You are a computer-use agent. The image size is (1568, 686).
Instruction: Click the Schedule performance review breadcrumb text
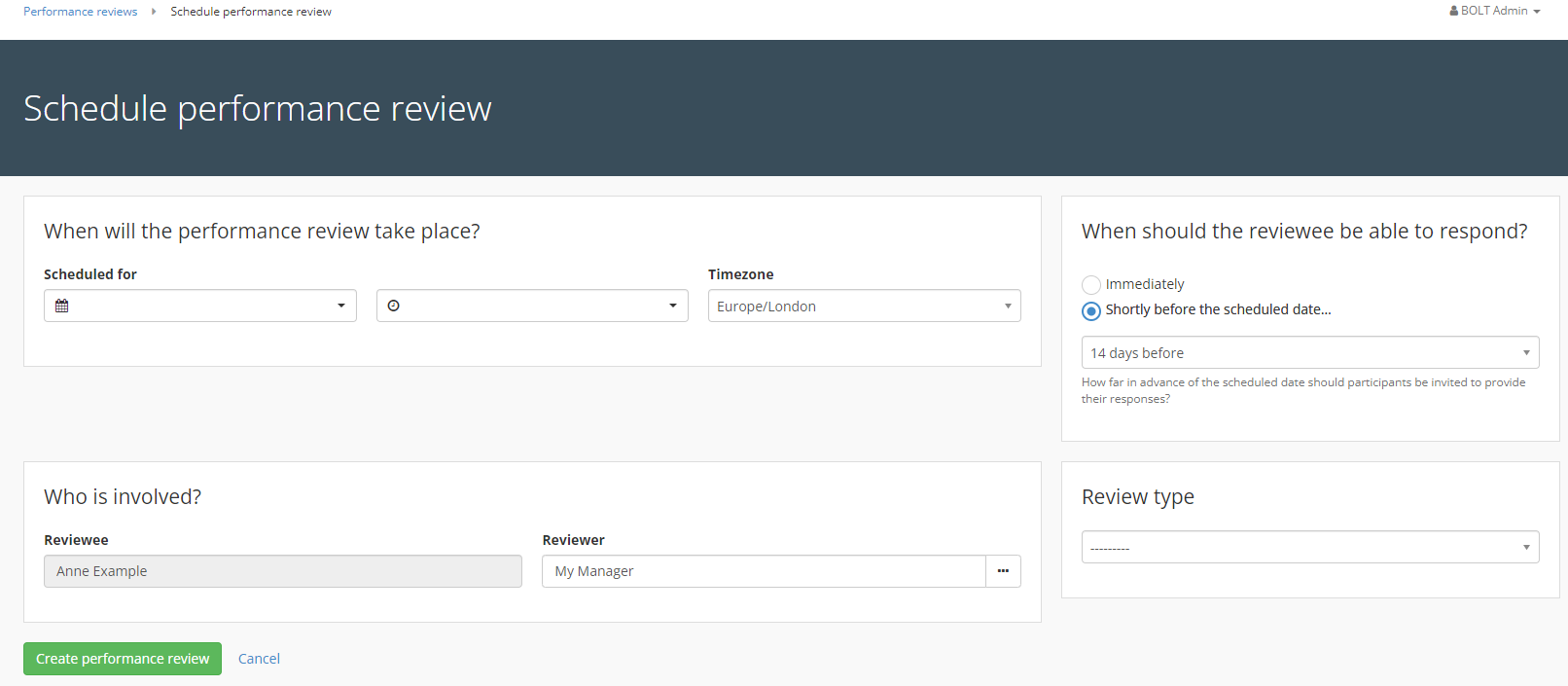pyautogui.click(x=251, y=12)
